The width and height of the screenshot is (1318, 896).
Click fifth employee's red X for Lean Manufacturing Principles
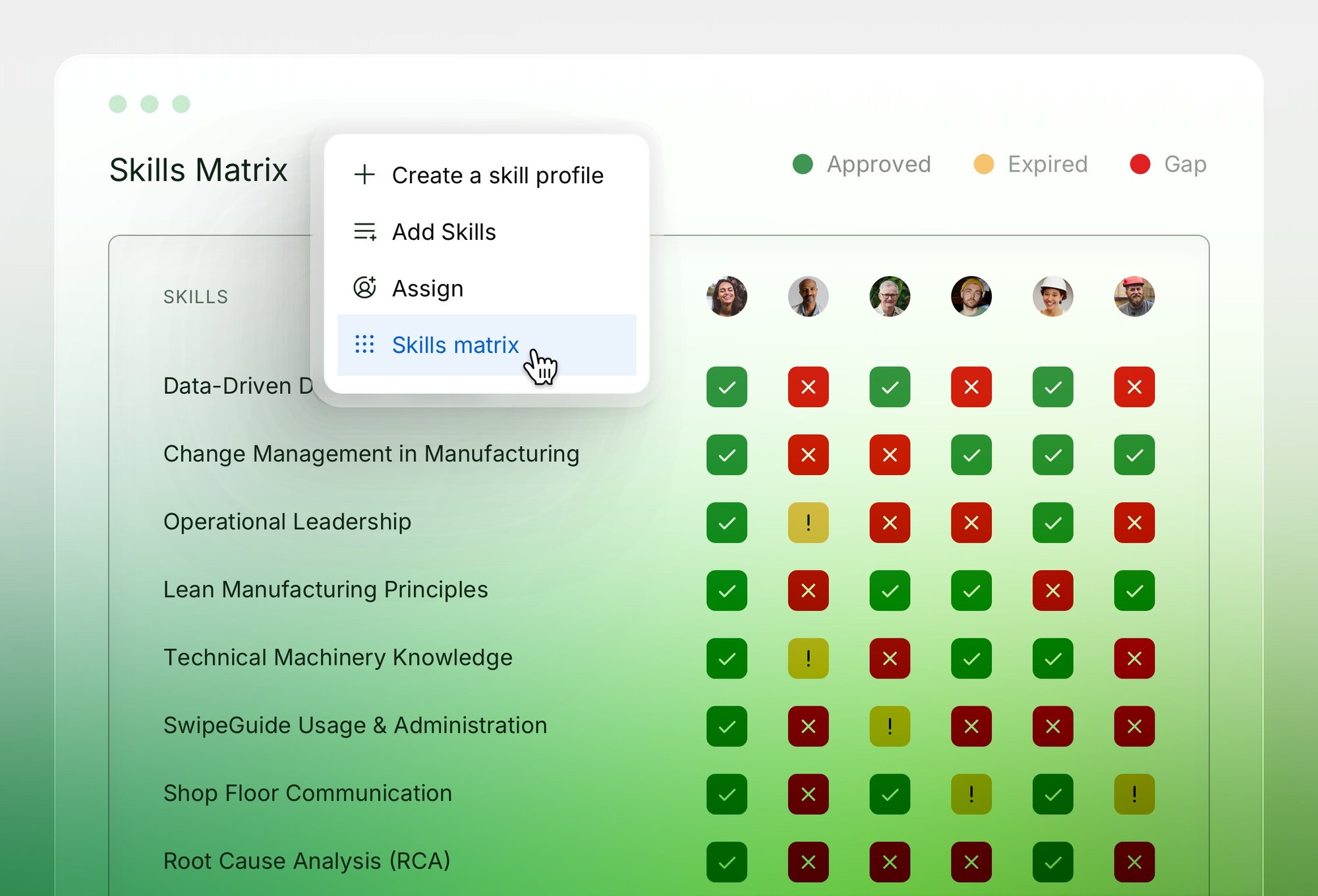(x=1053, y=591)
